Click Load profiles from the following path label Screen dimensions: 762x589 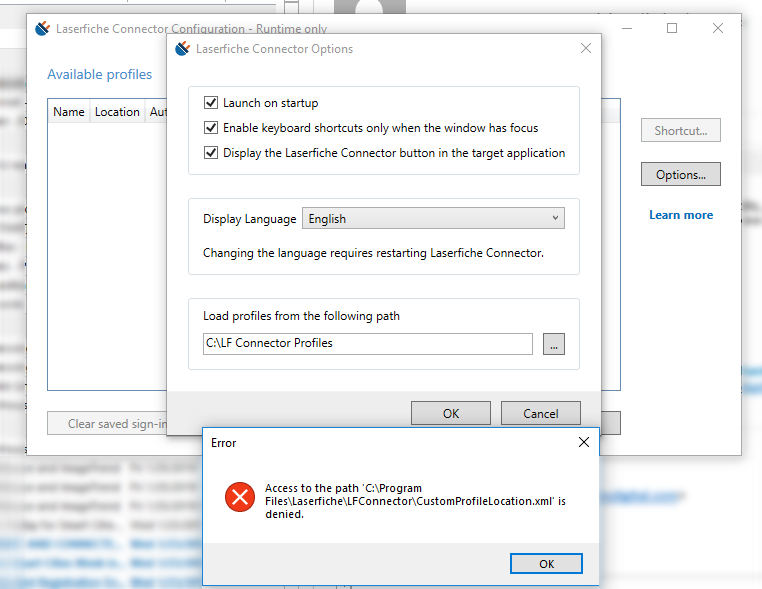(301, 316)
